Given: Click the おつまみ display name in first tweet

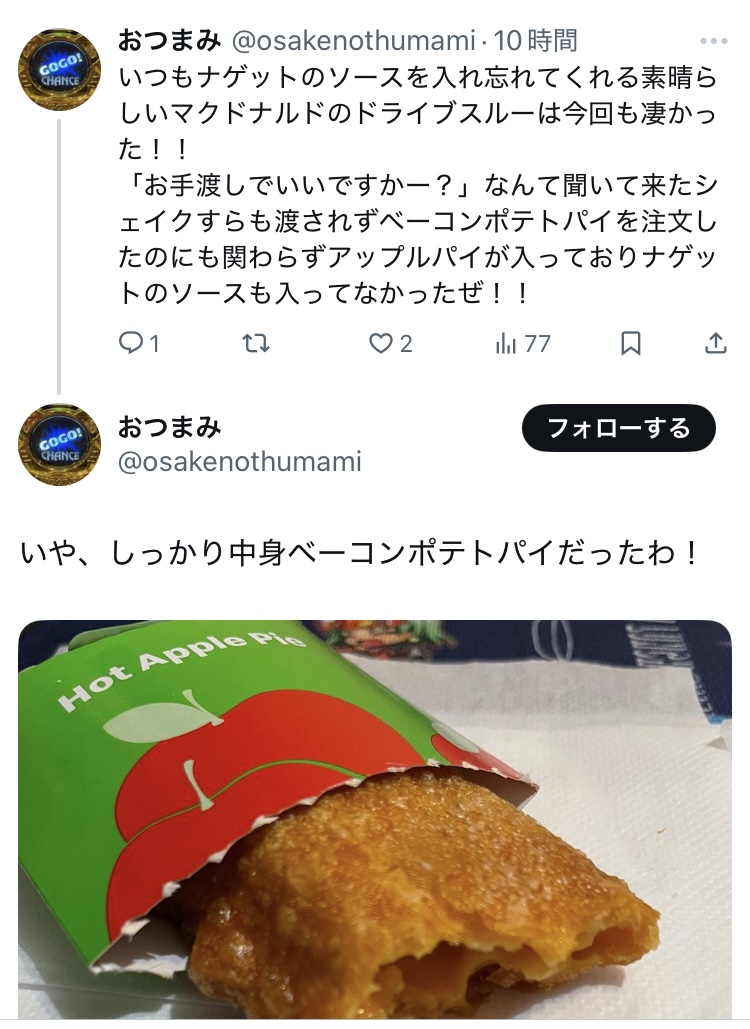Looking at the screenshot, I should click(169, 41).
